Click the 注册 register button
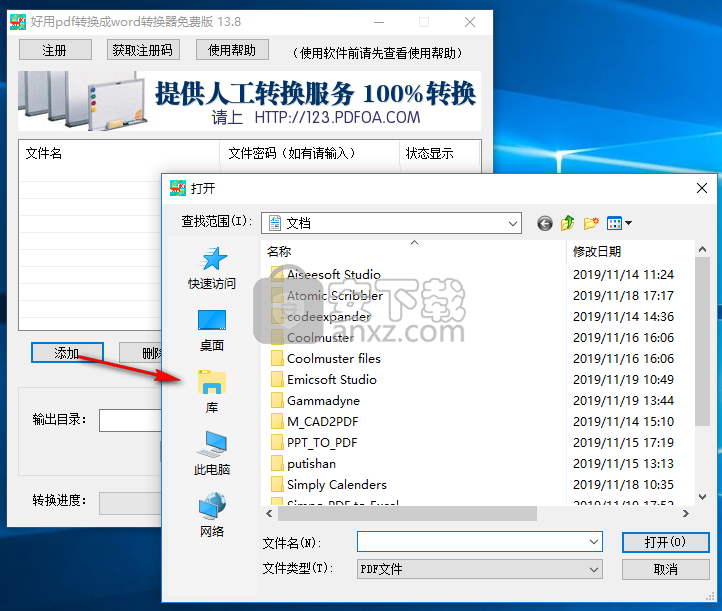The height and width of the screenshot is (611, 722). pyautogui.click(x=55, y=50)
